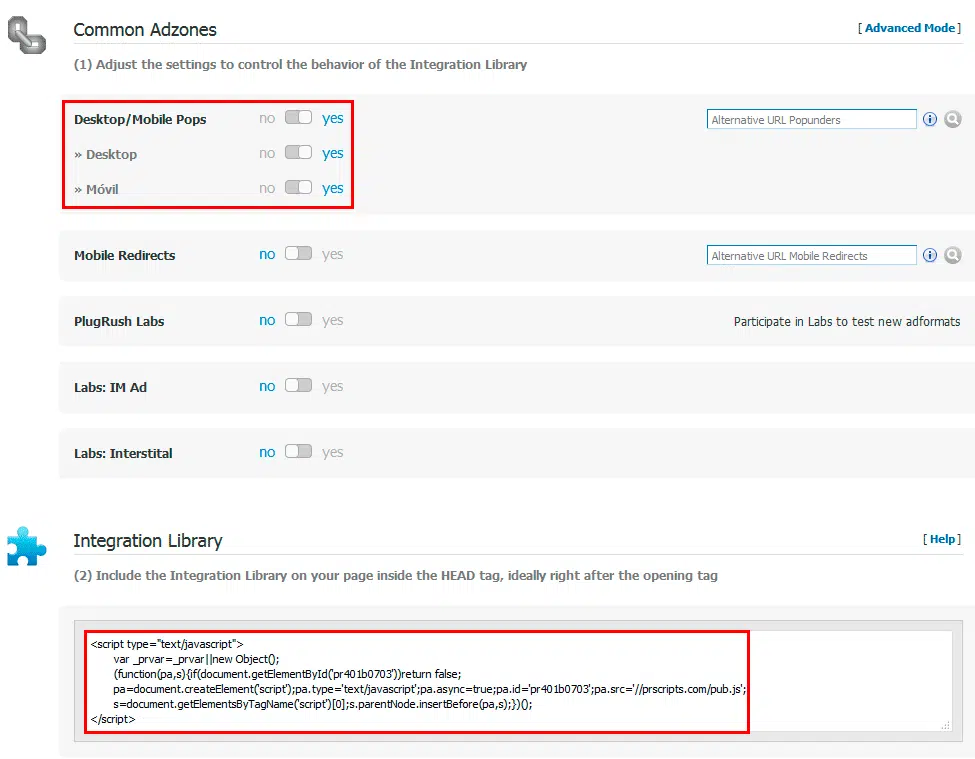Toggle the » Desktop pops switch

pos(298,152)
